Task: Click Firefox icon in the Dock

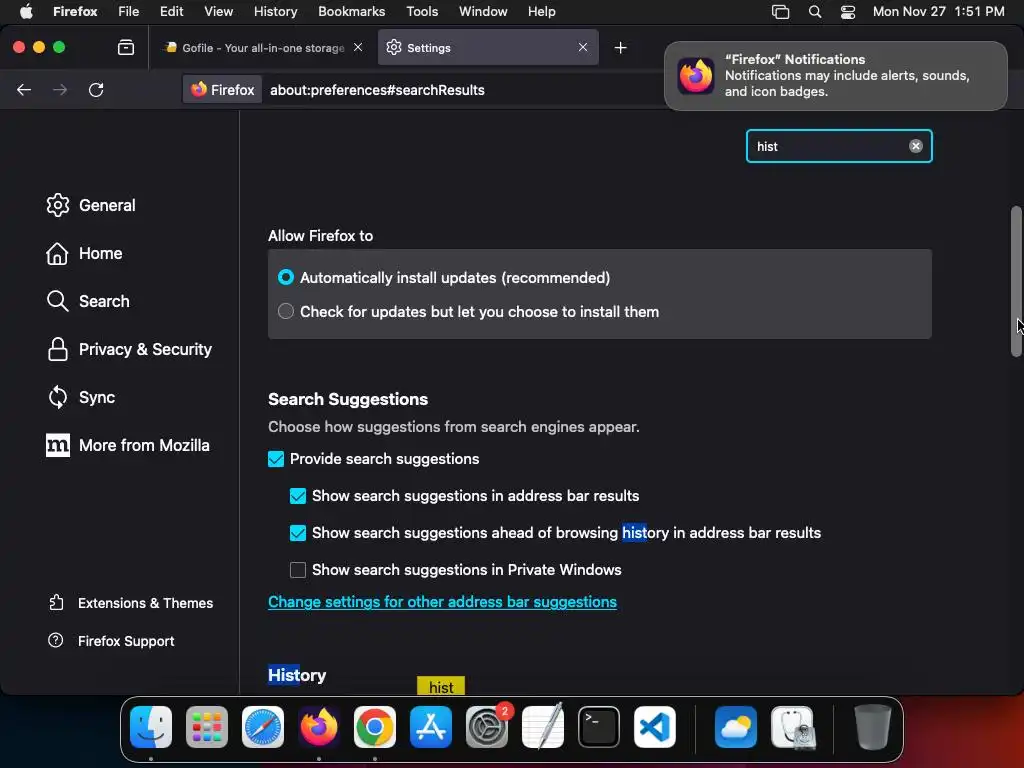Action: coord(319,727)
